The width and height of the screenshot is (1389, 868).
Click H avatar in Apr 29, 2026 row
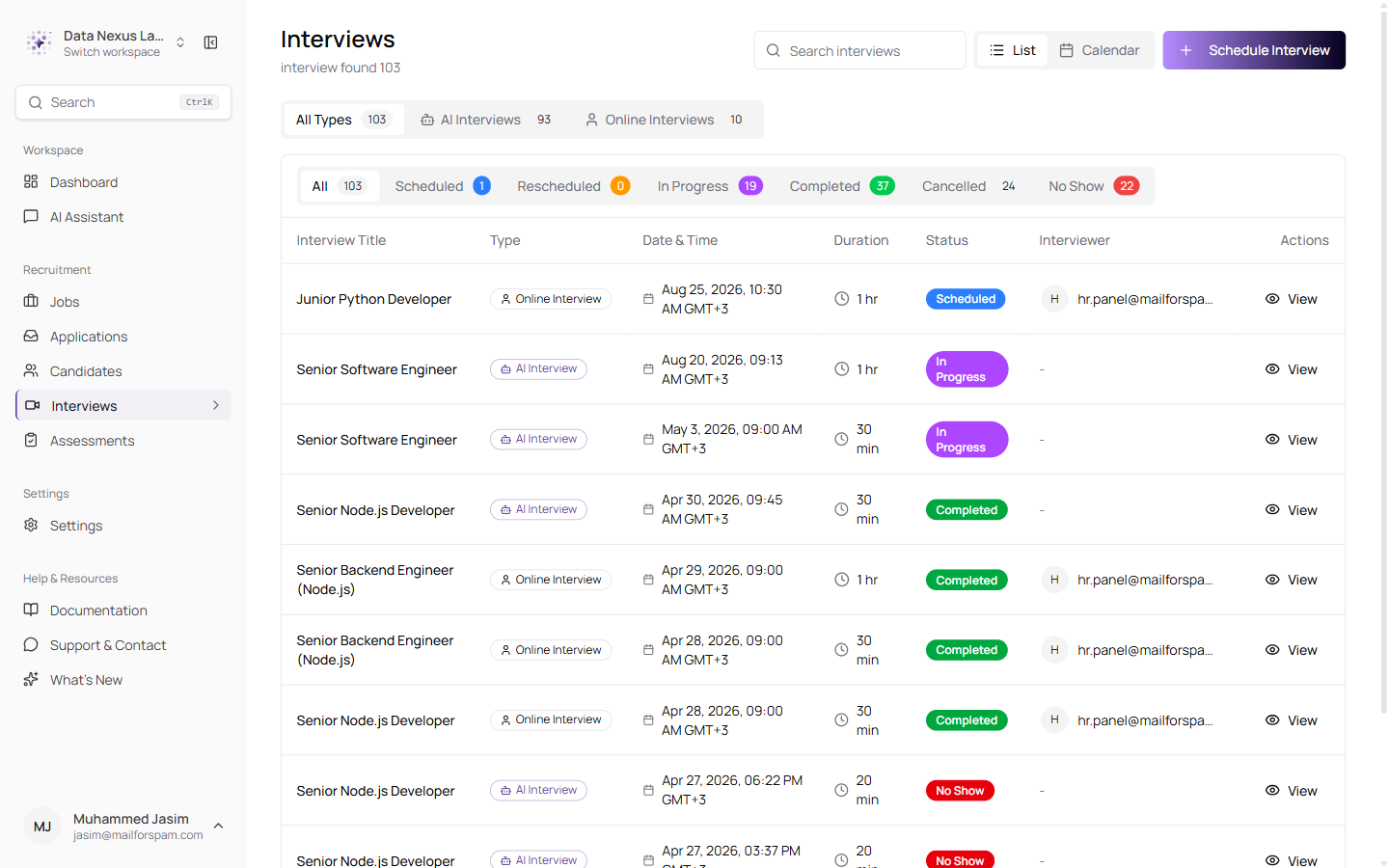(x=1054, y=580)
